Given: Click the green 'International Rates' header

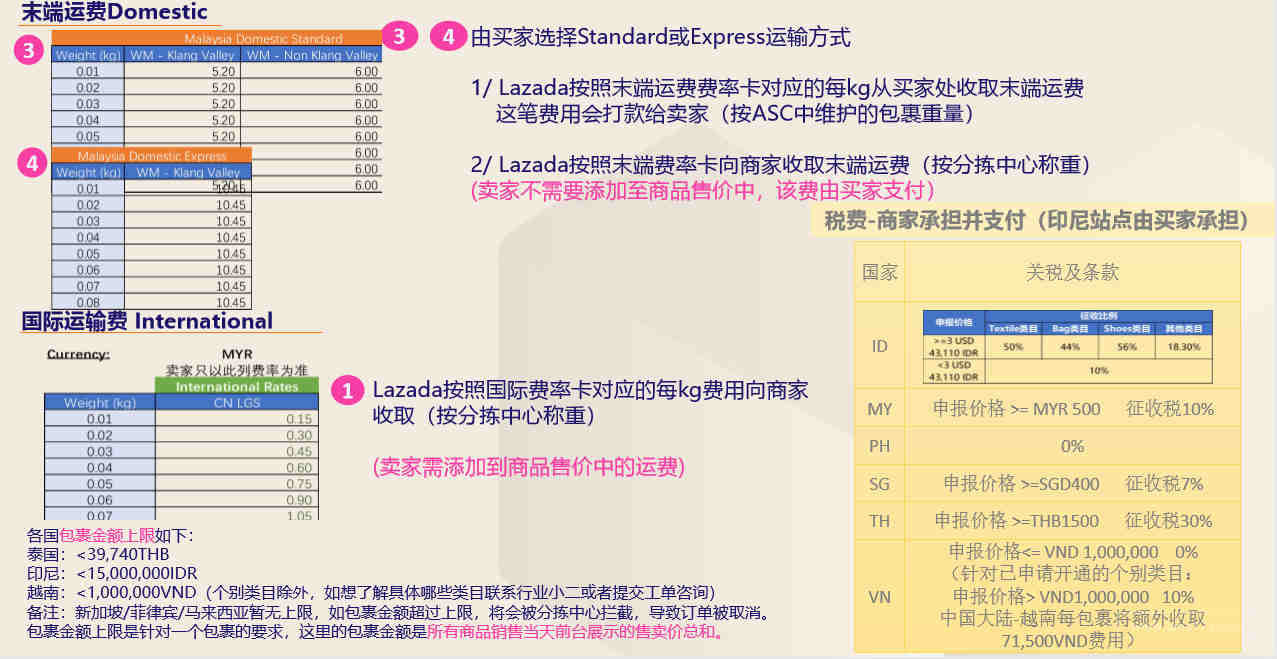Looking at the screenshot, I should click(x=237, y=386).
